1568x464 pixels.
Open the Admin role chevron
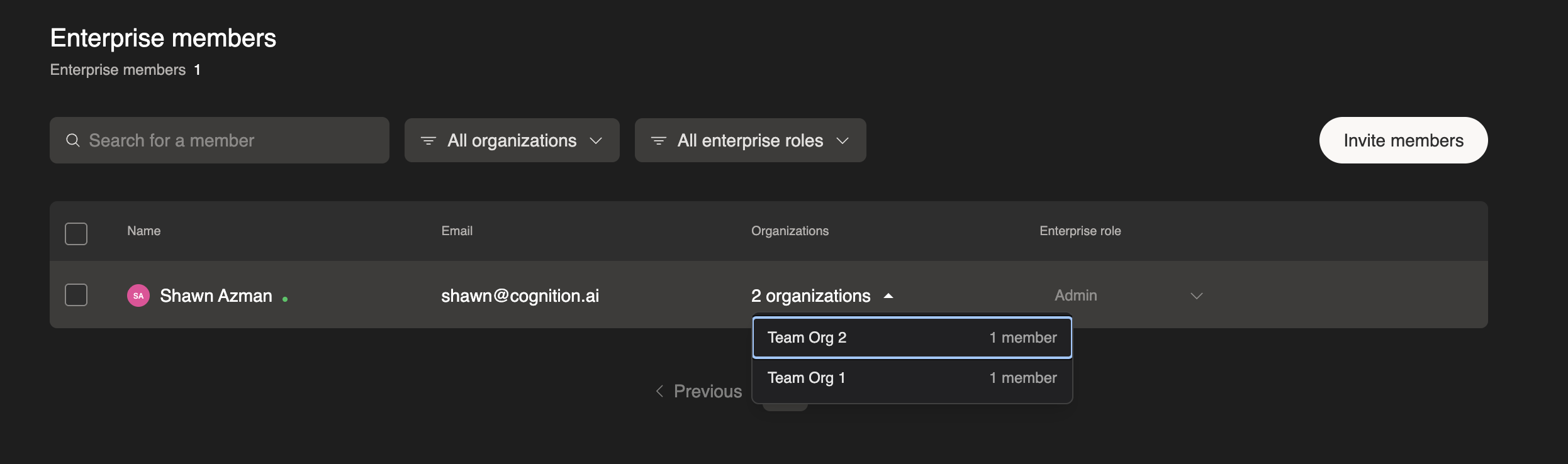1196,296
